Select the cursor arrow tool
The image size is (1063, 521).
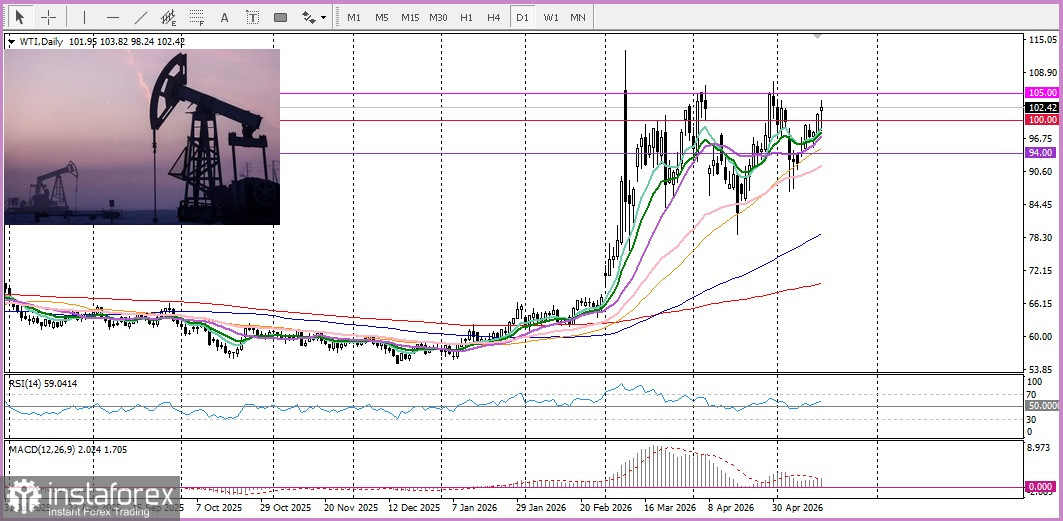19,17
